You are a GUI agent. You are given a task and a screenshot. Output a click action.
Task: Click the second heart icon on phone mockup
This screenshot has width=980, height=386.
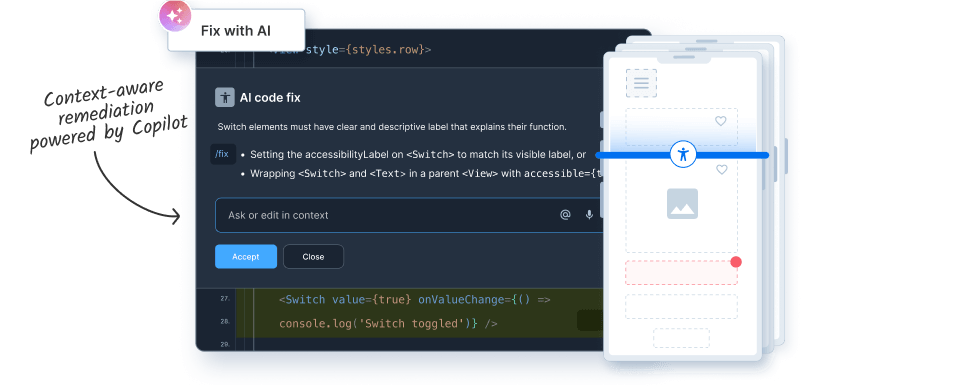[x=721, y=169]
